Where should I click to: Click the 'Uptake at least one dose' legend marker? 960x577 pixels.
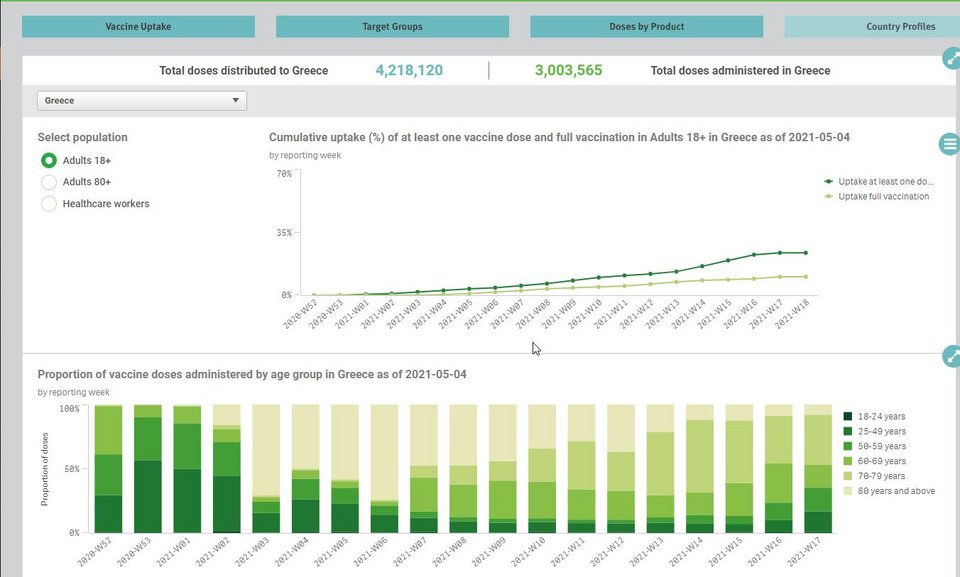(828, 182)
